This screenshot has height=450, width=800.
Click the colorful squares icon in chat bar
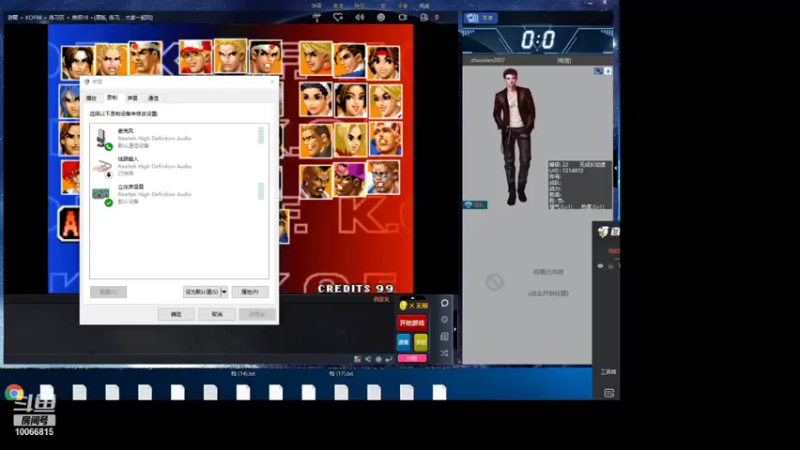[357, 359]
